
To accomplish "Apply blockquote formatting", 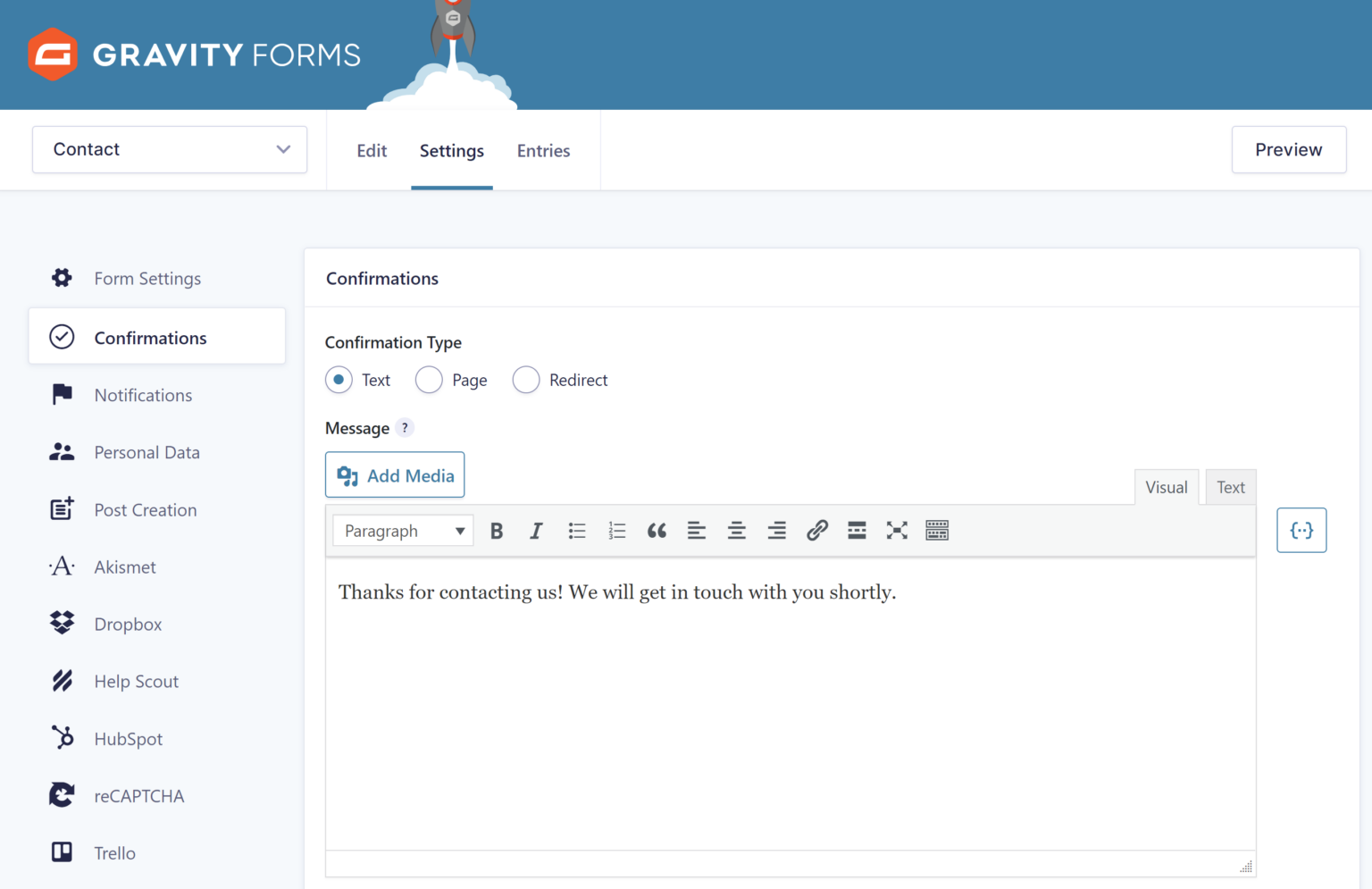I will point(657,530).
